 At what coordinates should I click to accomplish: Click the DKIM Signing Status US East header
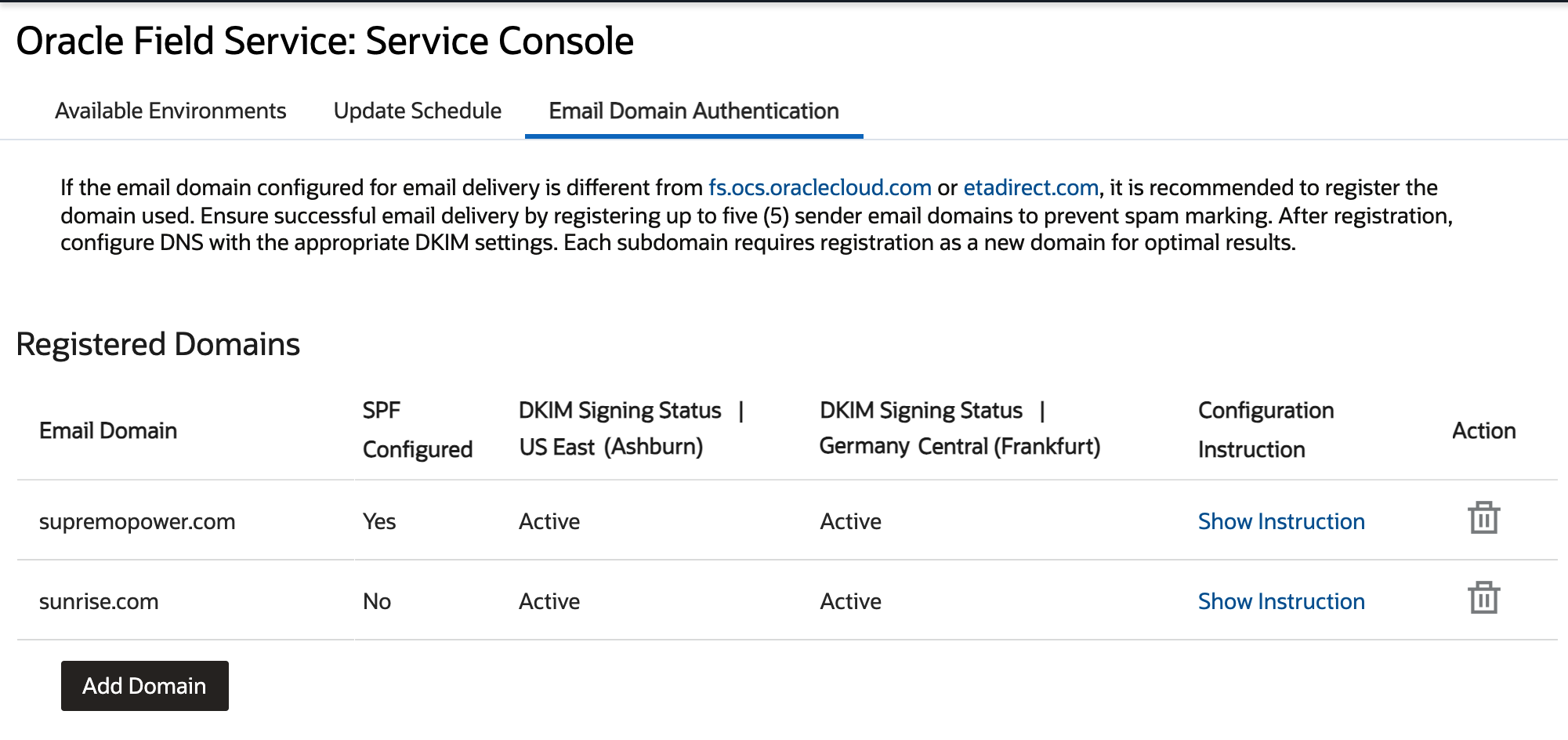(632, 428)
